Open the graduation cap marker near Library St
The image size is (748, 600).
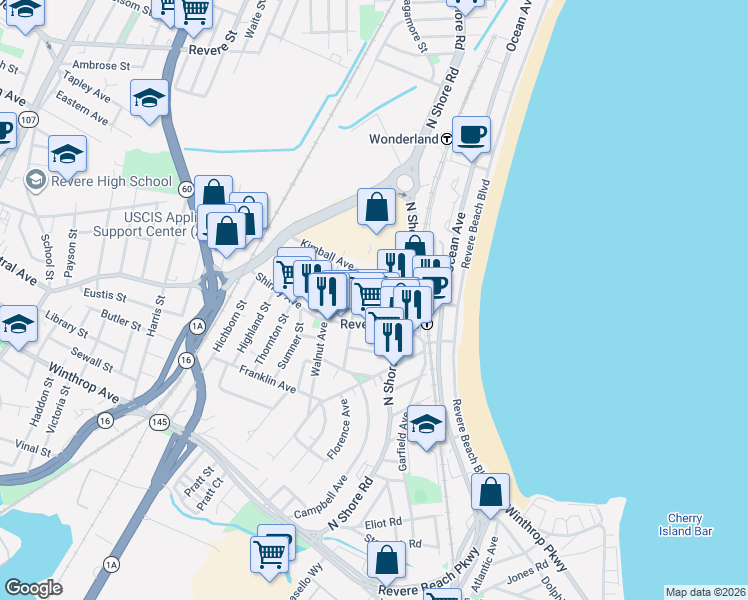coord(18,327)
